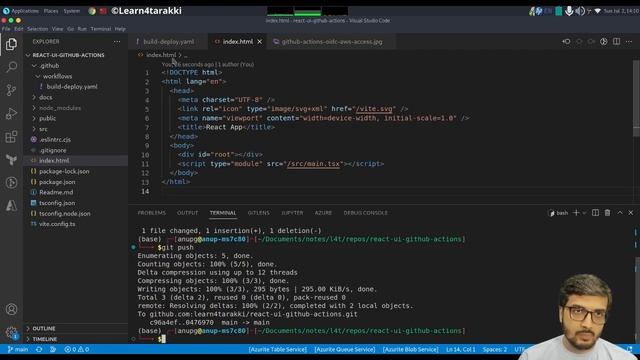Open Explorer more actions ellipsis
The width and height of the screenshot is (640, 360).
[x=117, y=42]
